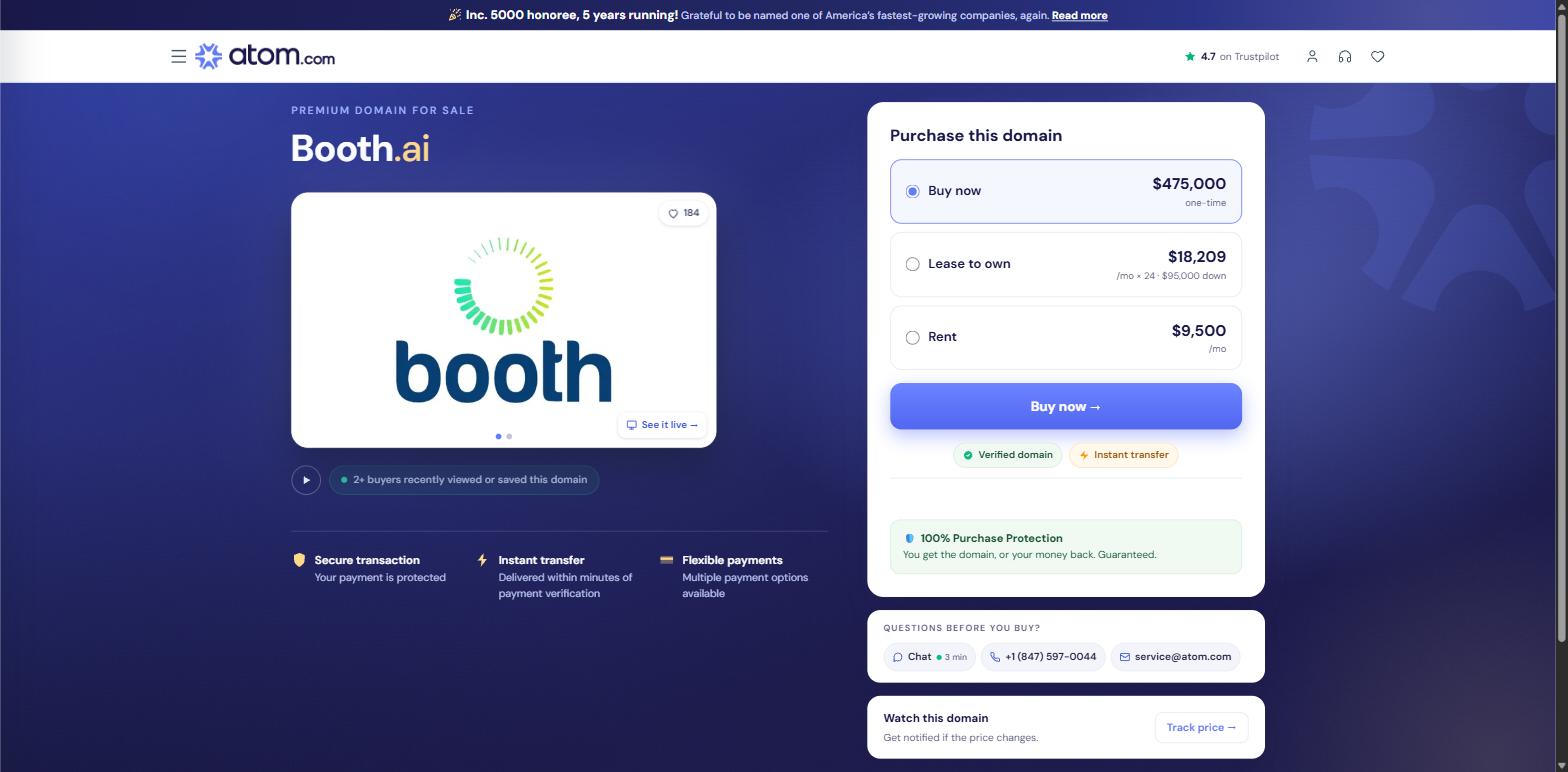
Task: Click the 2+ buyers recently viewed notice
Action: [464, 480]
